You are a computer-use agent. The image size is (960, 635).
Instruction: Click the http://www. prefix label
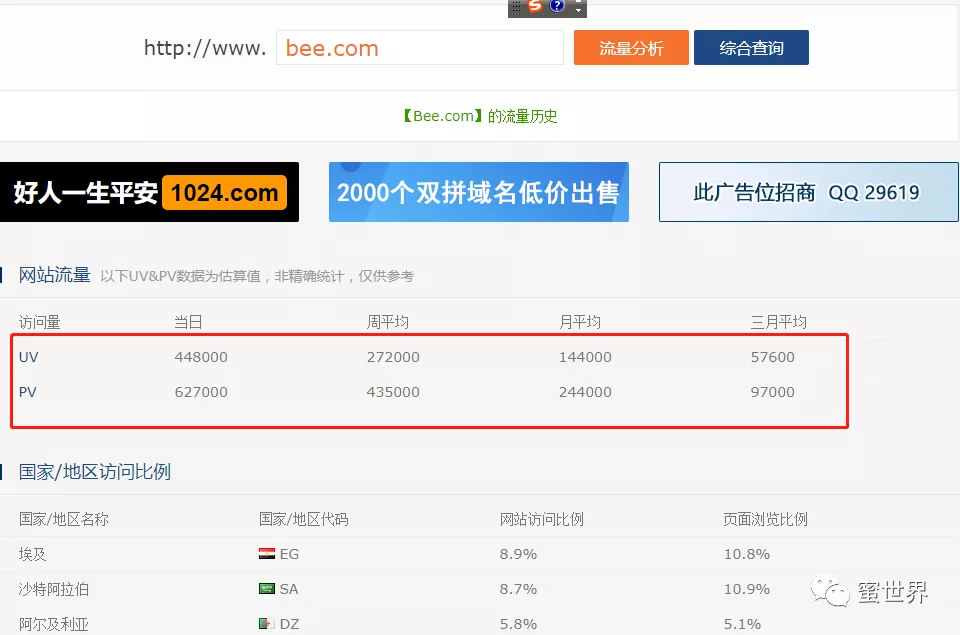204,48
